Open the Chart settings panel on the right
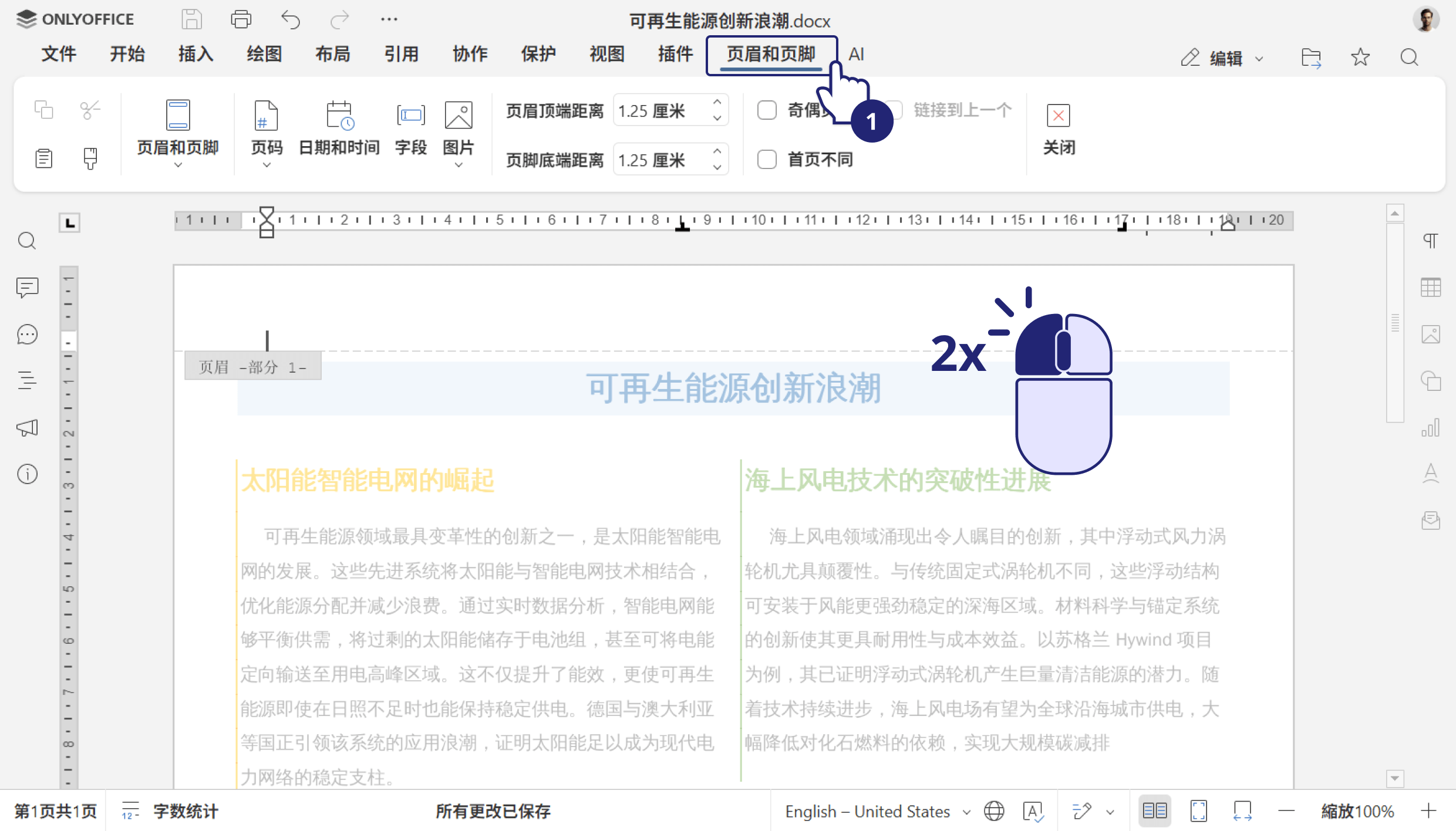The image size is (1456, 831). 1431,428
